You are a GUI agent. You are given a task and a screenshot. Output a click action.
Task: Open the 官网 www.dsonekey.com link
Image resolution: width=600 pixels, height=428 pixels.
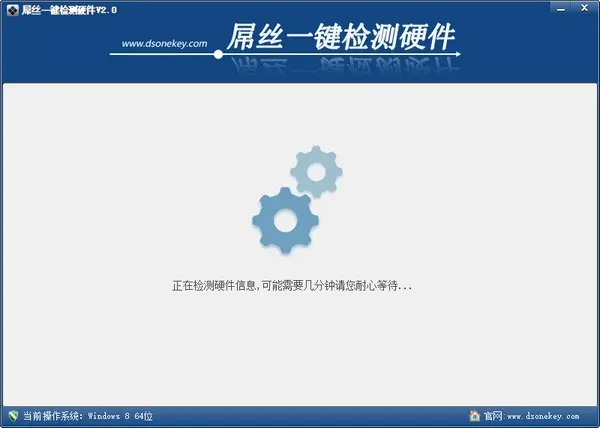tap(531, 416)
